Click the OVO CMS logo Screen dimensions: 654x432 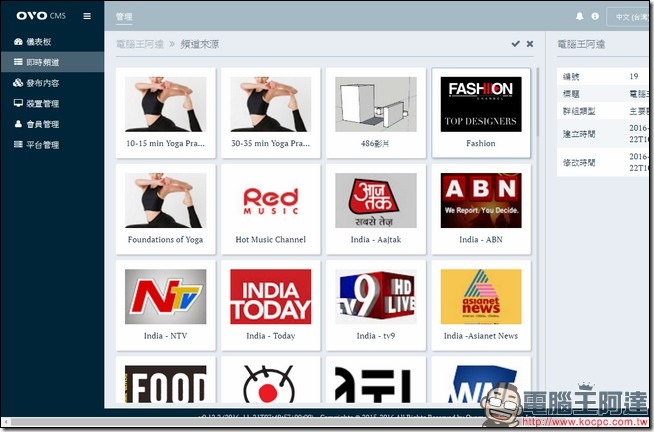(x=41, y=16)
